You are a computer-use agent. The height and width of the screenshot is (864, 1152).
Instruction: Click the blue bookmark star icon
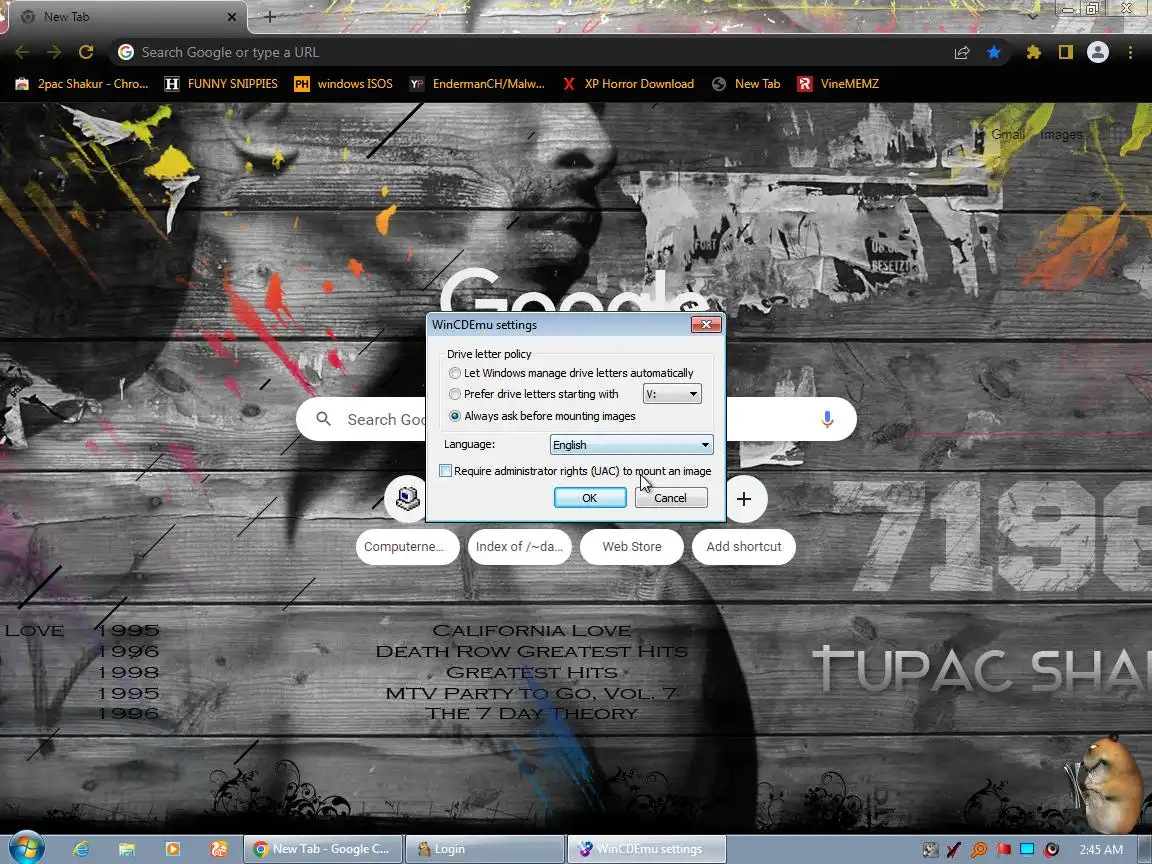coord(993,52)
